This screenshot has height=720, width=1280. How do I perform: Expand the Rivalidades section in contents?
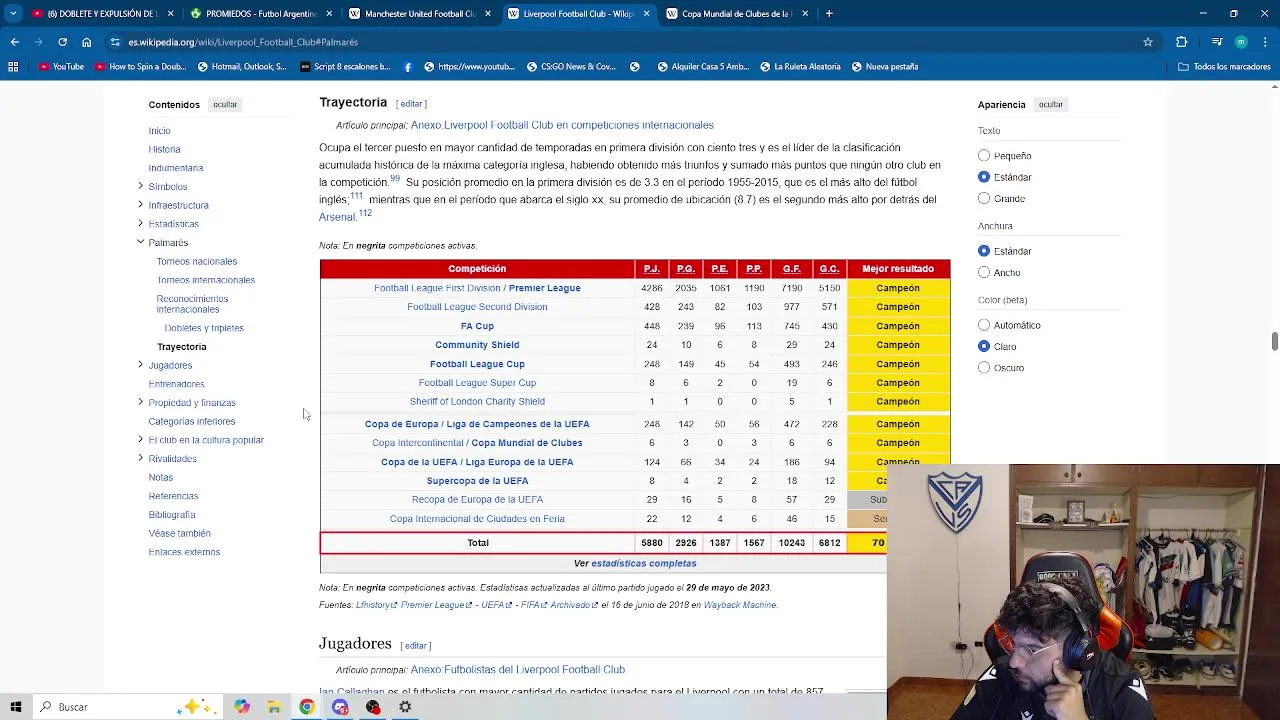point(140,458)
